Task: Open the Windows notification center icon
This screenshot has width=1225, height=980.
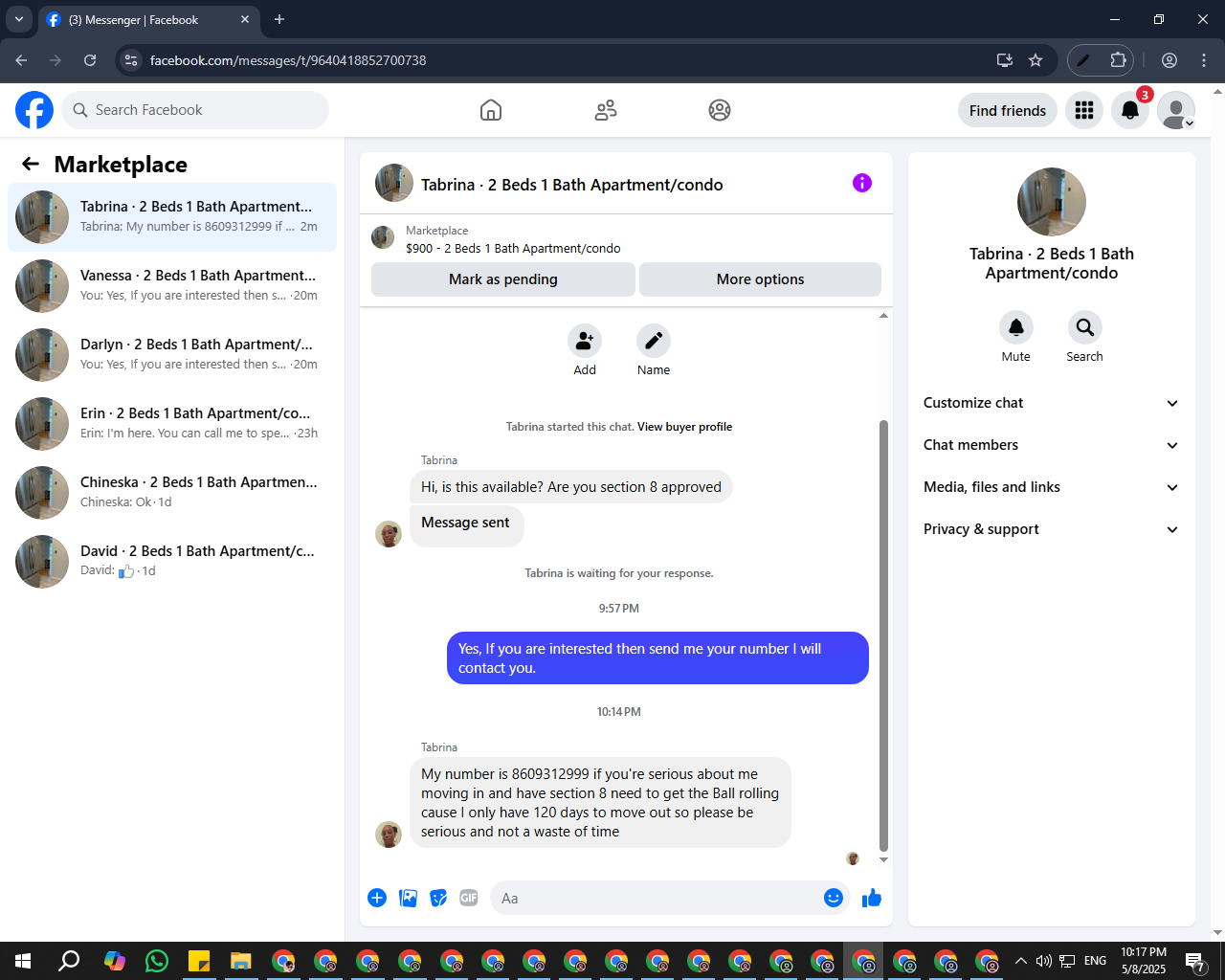Action: [1195, 961]
